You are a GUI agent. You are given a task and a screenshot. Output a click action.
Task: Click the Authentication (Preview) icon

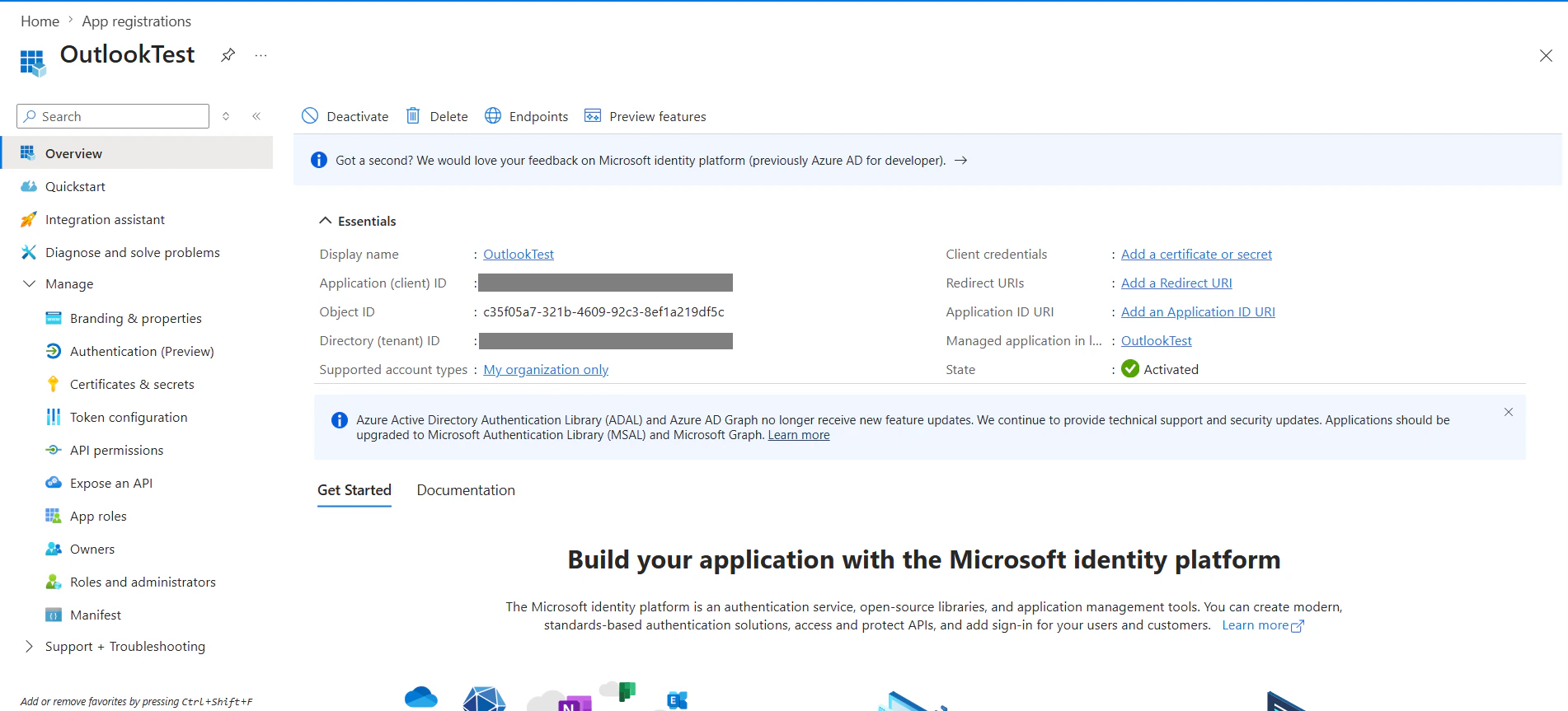(x=54, y=351)
